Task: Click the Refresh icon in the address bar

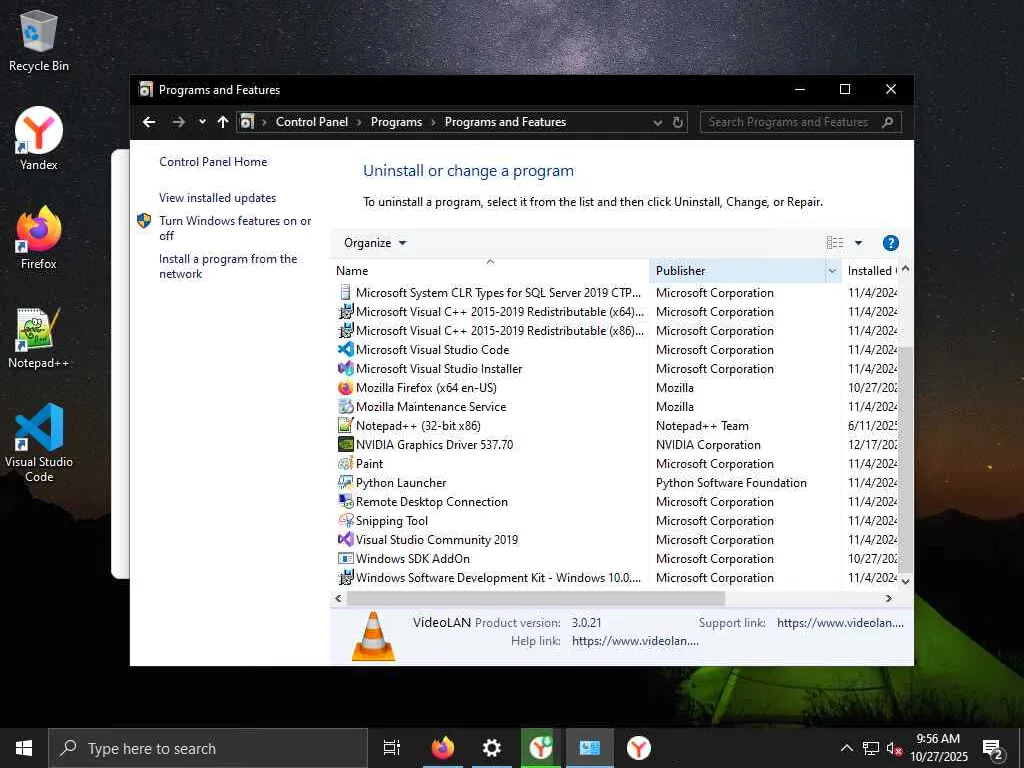Action: pos(678,122)
